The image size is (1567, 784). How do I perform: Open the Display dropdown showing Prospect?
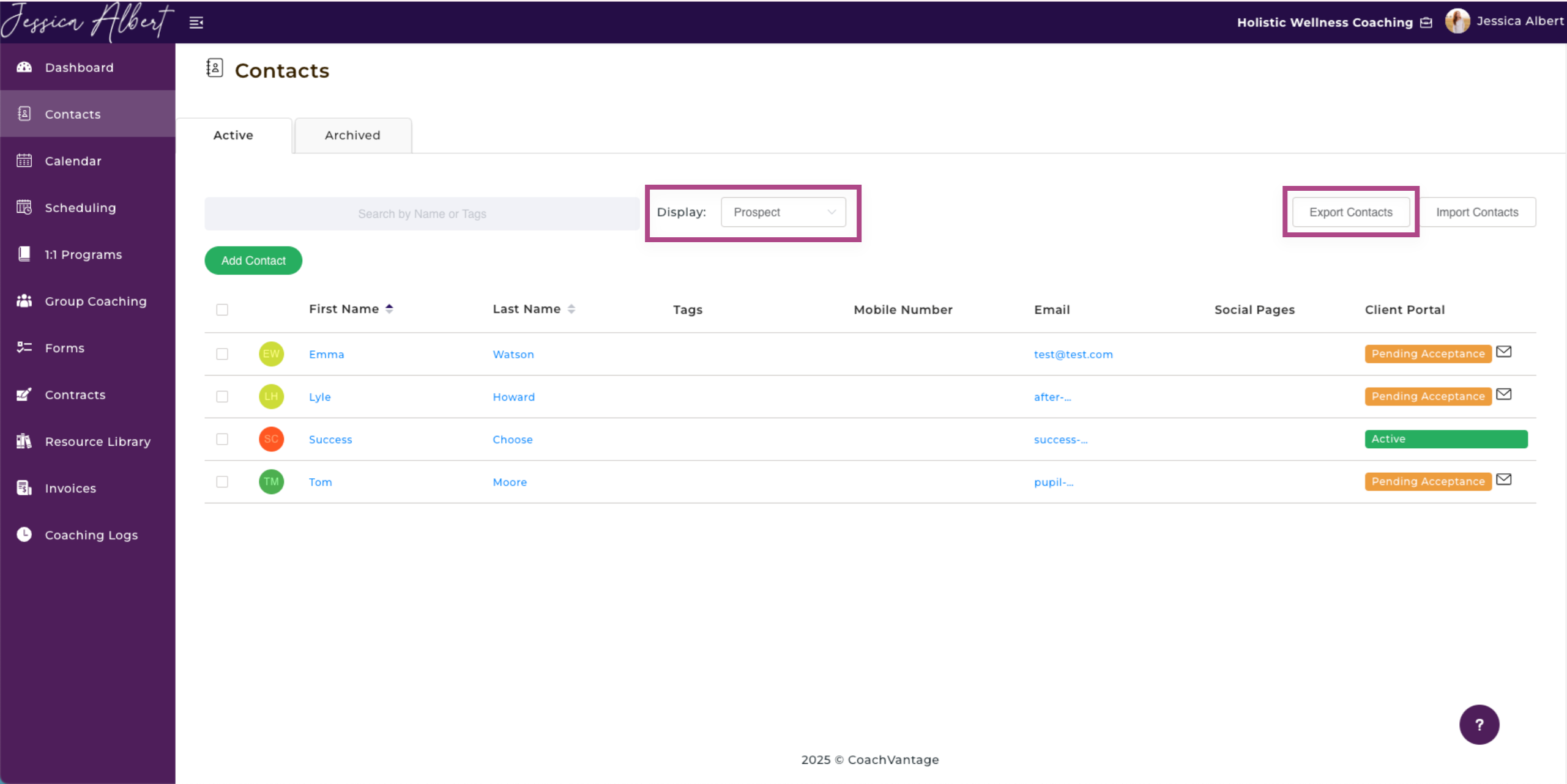pos(783,212)
